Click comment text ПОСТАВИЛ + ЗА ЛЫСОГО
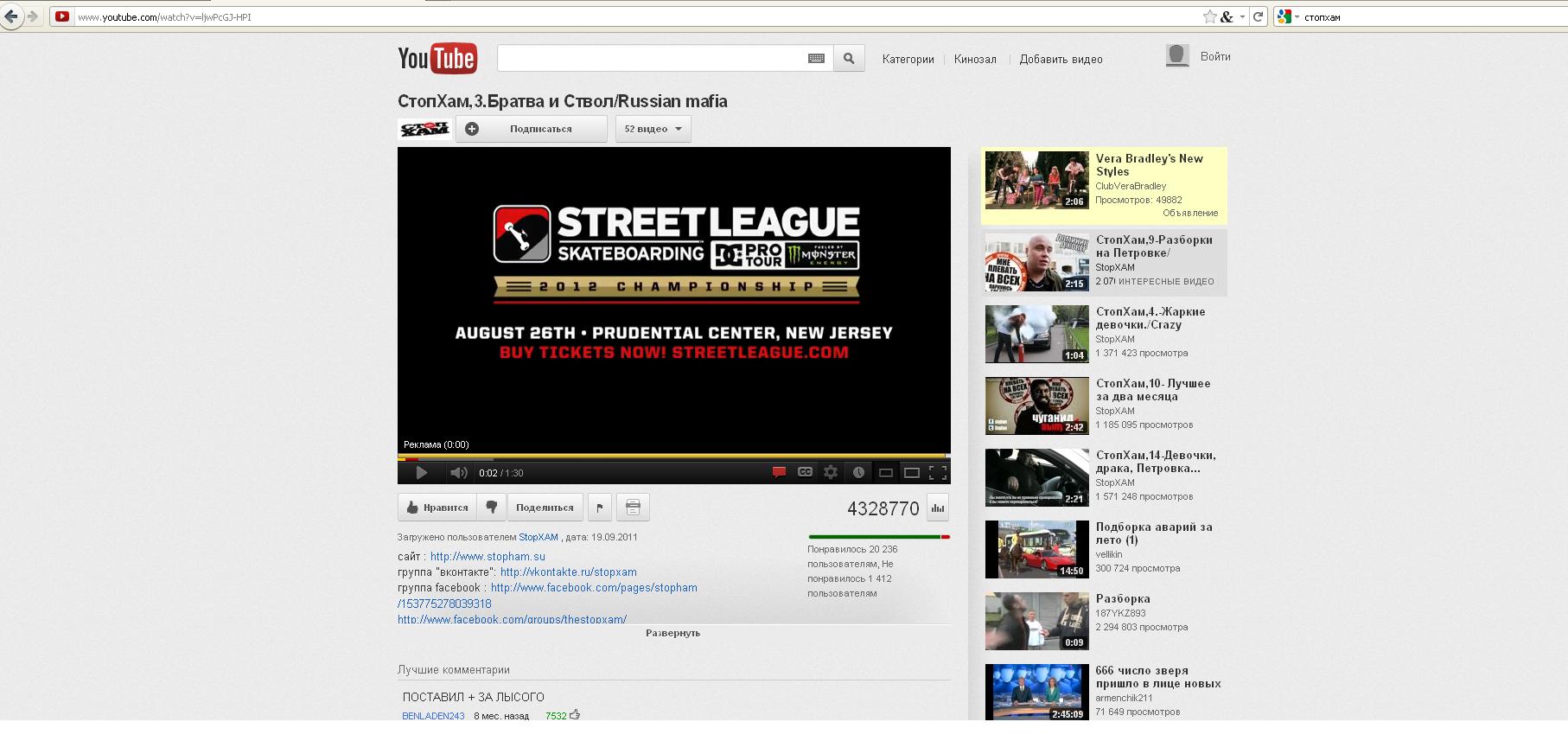 pyautogui.click(x=473, y=697)
